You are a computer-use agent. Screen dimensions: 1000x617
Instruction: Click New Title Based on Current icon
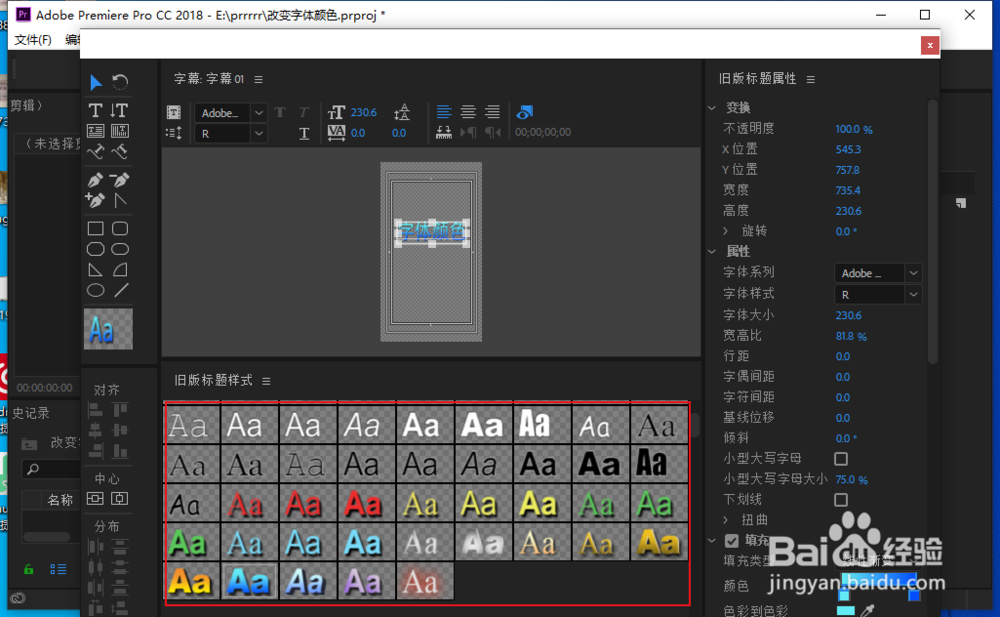click(173, 112)
